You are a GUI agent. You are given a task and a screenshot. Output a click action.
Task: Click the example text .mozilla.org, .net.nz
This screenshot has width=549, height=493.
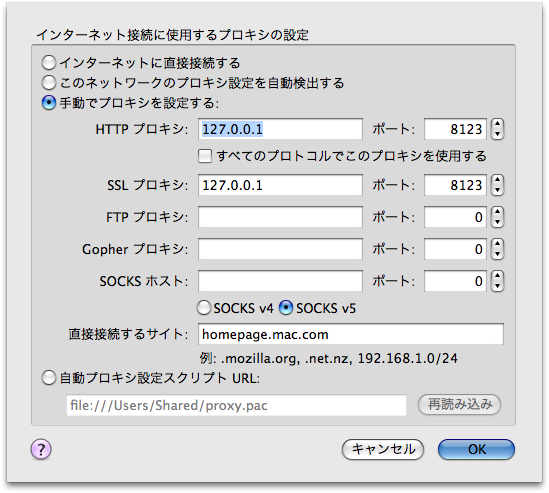(x=285, y=358)
